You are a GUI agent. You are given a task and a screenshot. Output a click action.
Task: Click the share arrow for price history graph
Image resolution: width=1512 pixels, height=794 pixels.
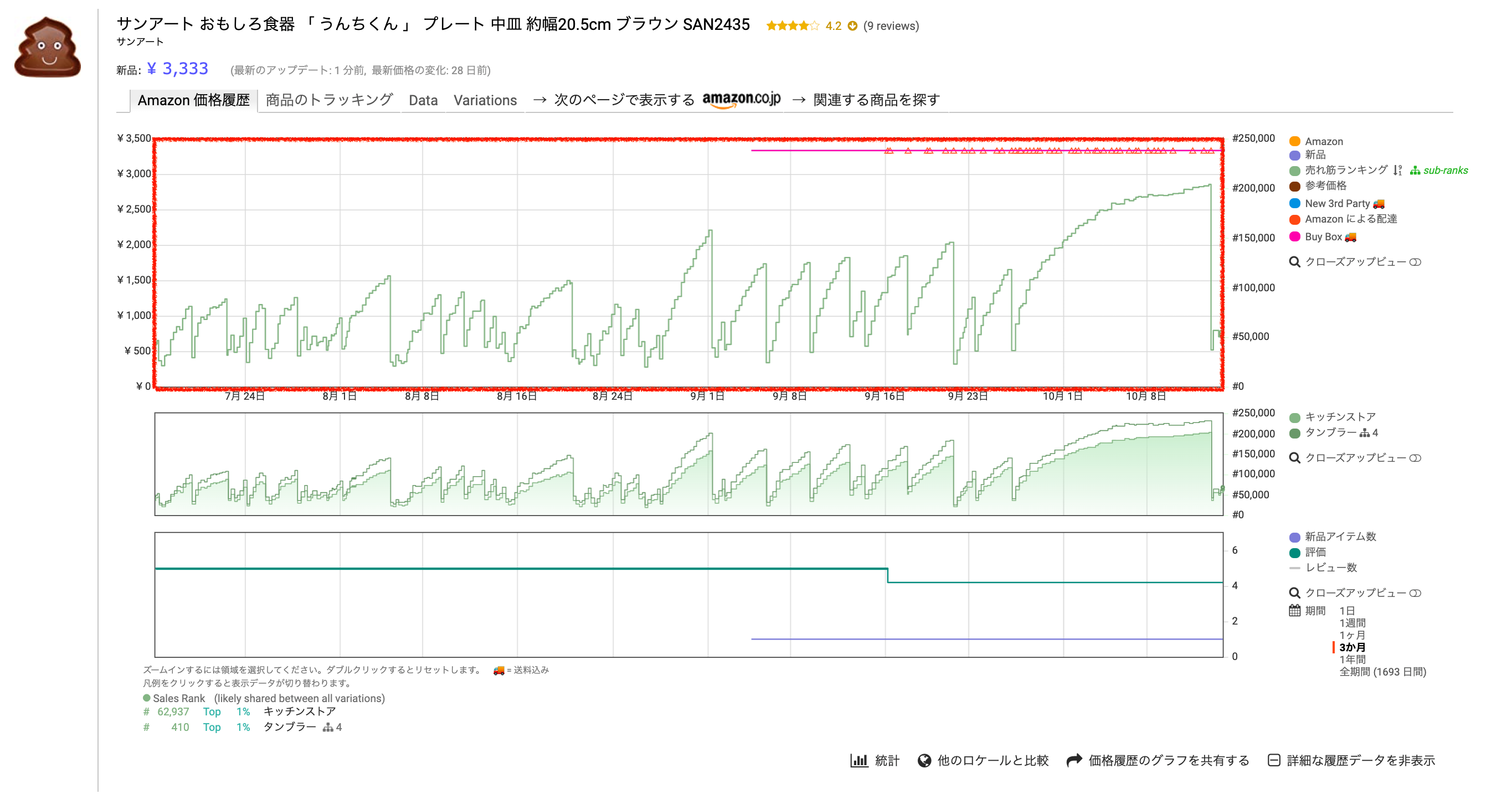[x=1074, y=761]
